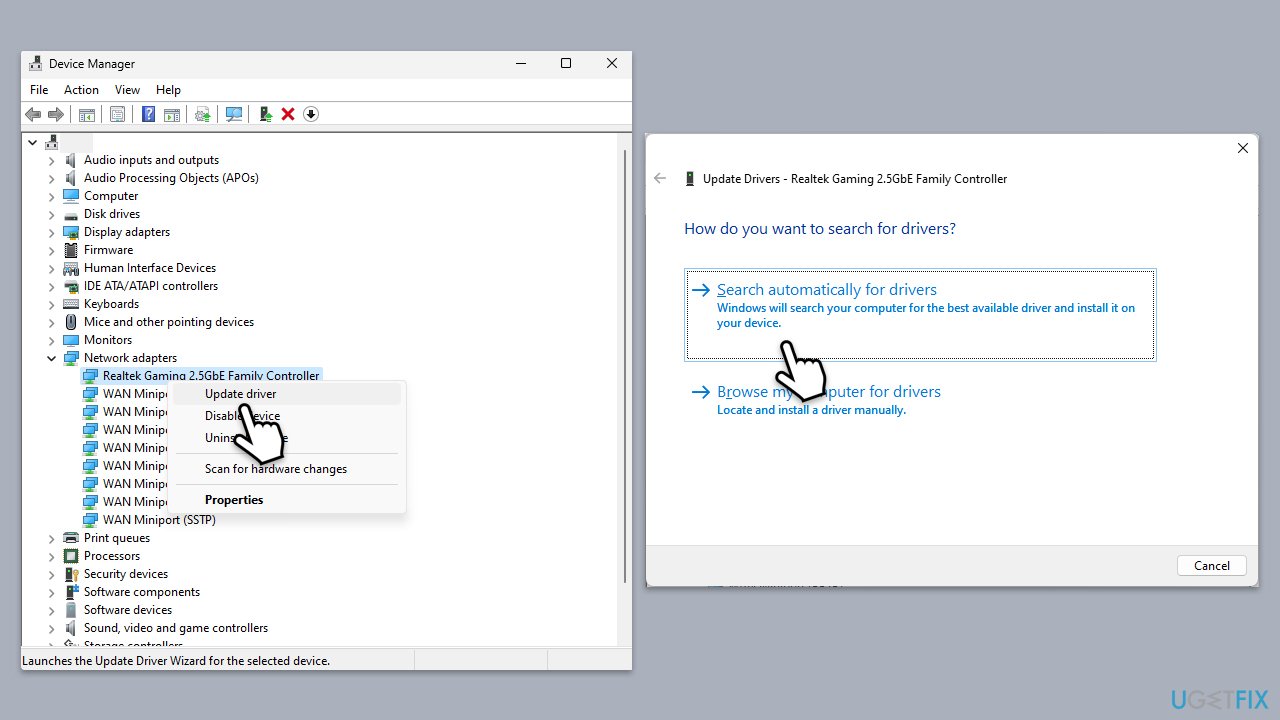
Task: Click the Keyboards category icon
Action: pos(71,304)
